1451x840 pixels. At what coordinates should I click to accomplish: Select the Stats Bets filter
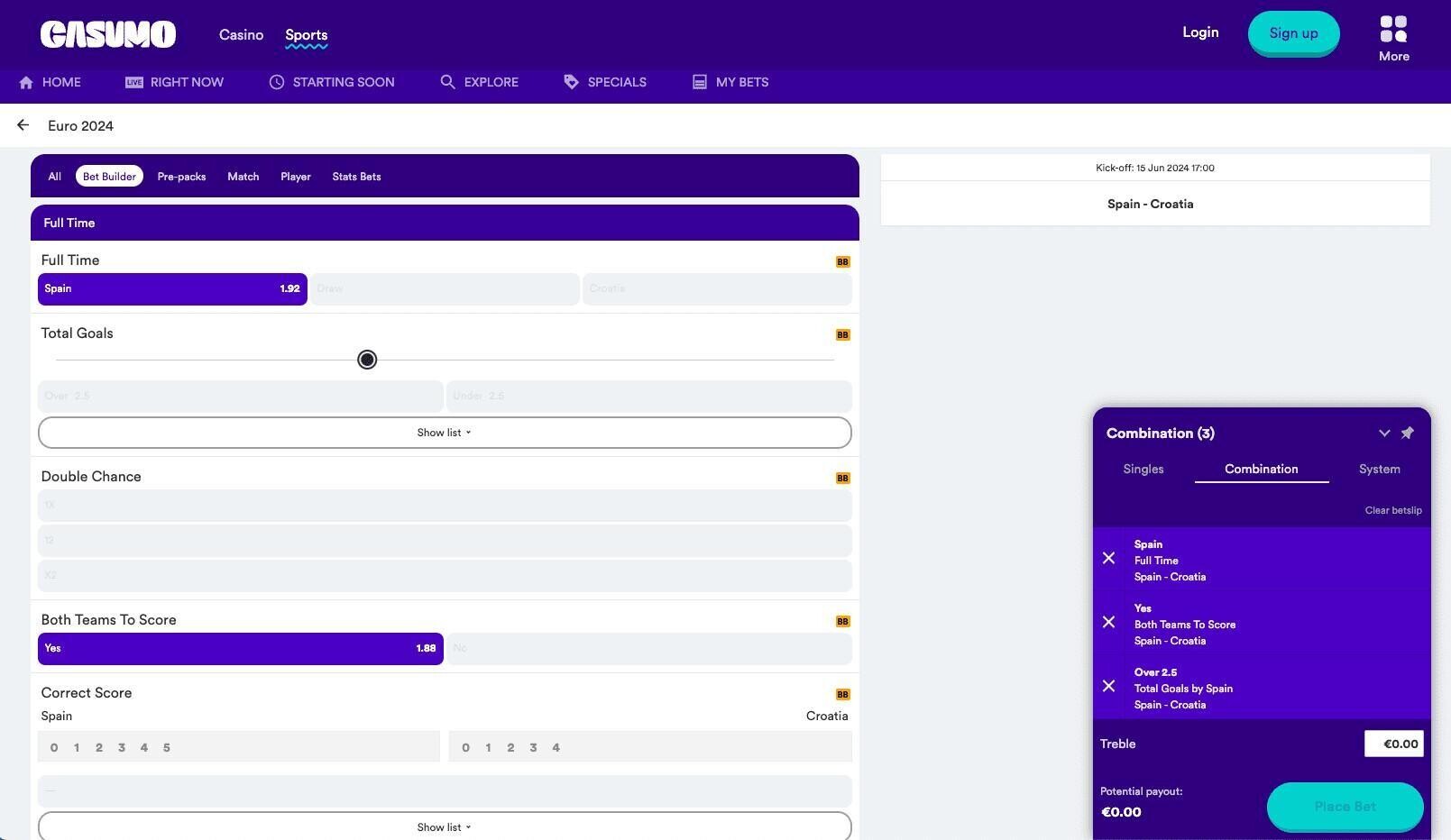(356, 177)
